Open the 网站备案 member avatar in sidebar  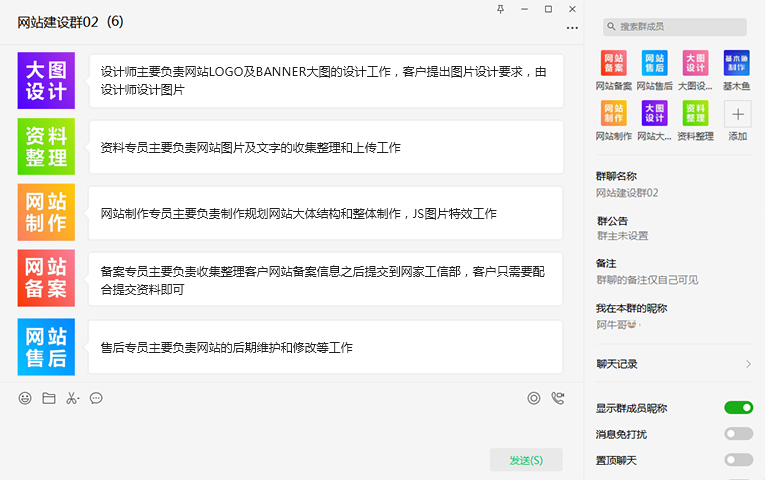point(614,64)
